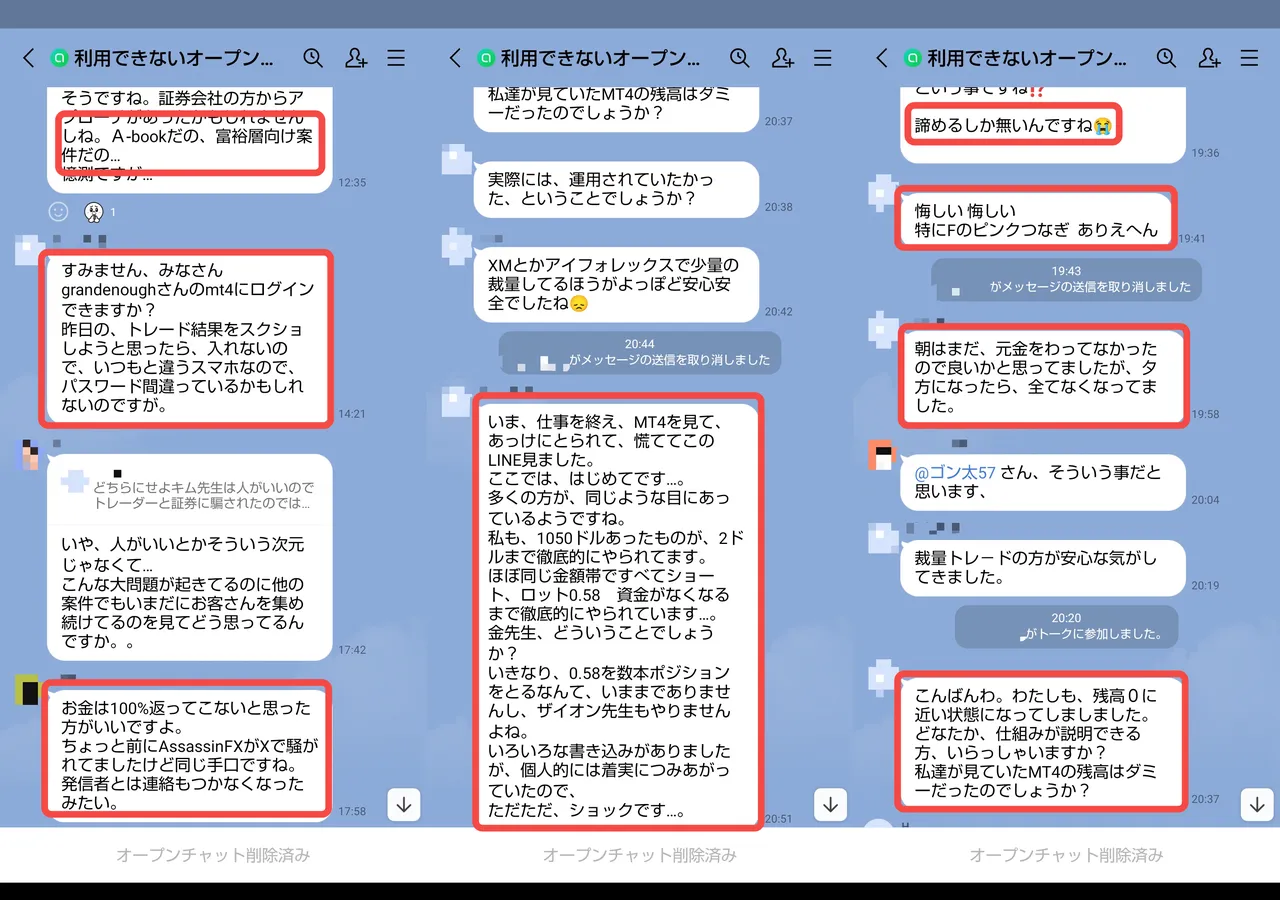Tap the dark avatar beside the AssassinFX message
Screen dimensions: 1280x900
28,690
